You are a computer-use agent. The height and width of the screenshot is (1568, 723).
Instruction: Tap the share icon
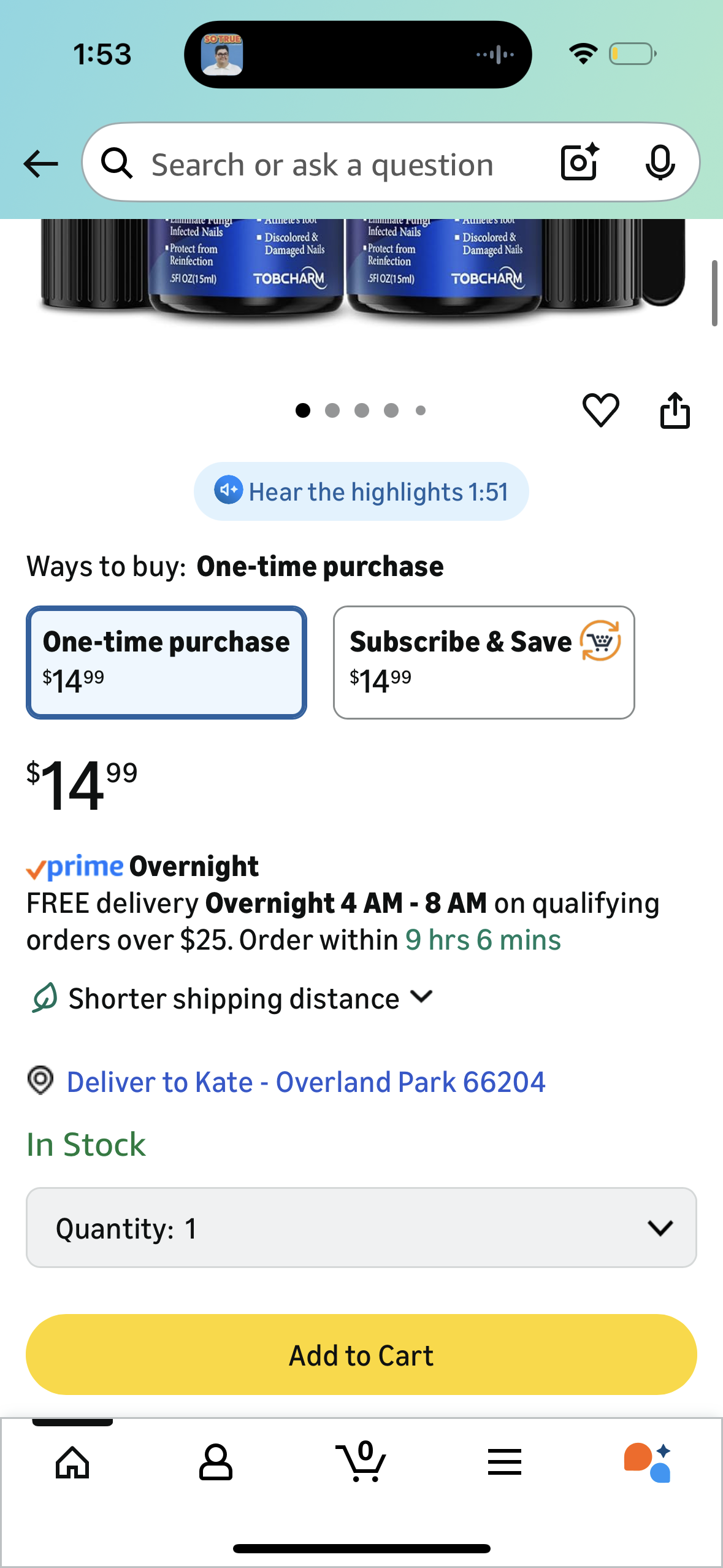click(675, 410)
